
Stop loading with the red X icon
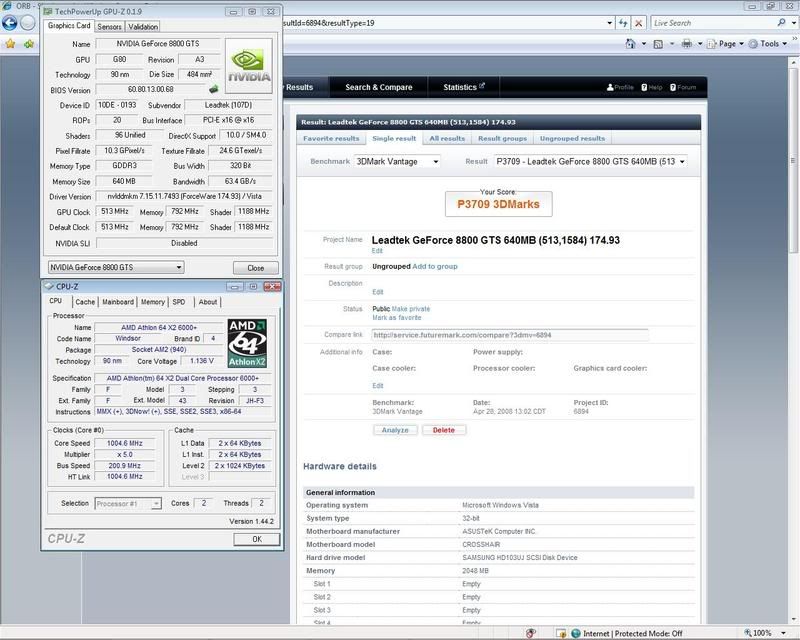tap(638, 23)
